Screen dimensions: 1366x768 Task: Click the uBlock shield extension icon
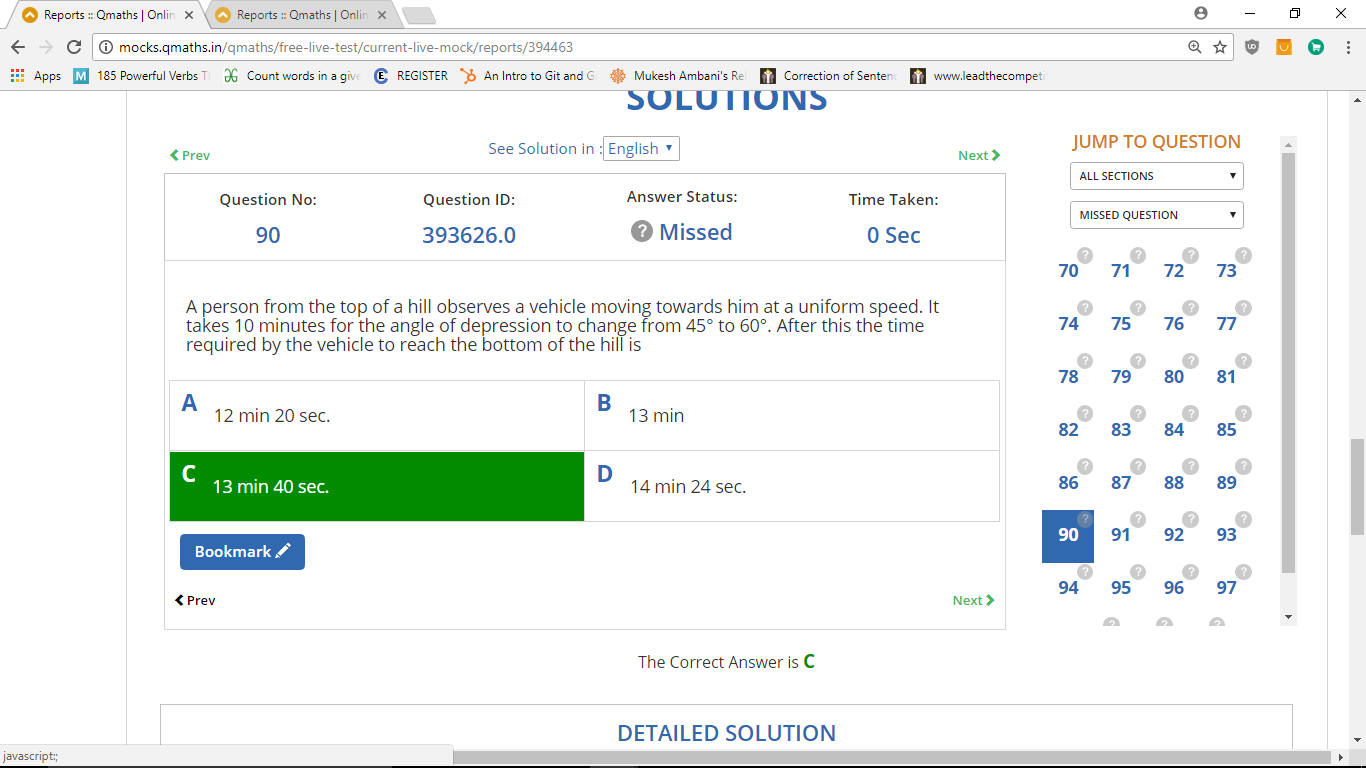1252,47
